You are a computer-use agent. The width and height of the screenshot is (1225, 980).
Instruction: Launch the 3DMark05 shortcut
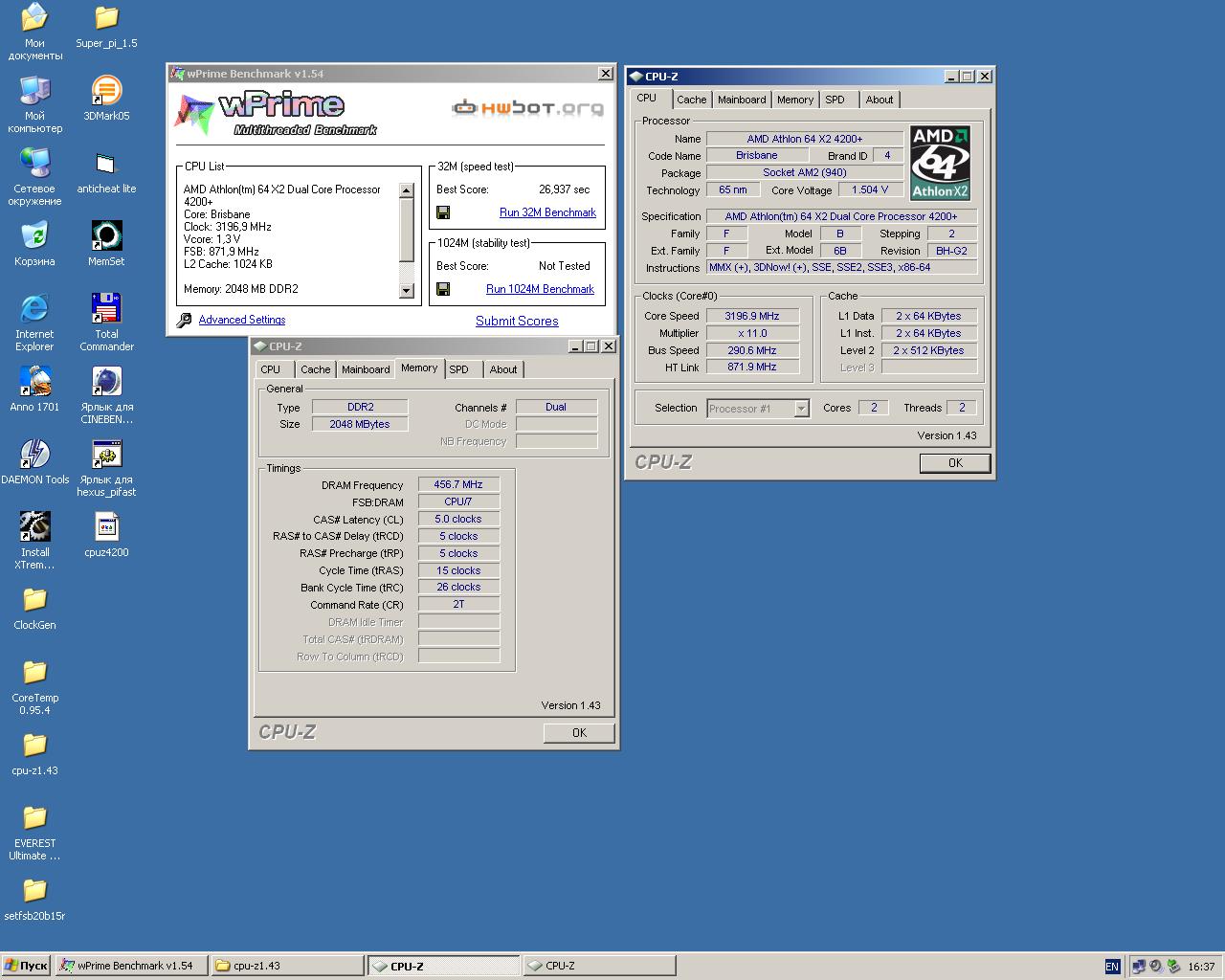point(106,99)
